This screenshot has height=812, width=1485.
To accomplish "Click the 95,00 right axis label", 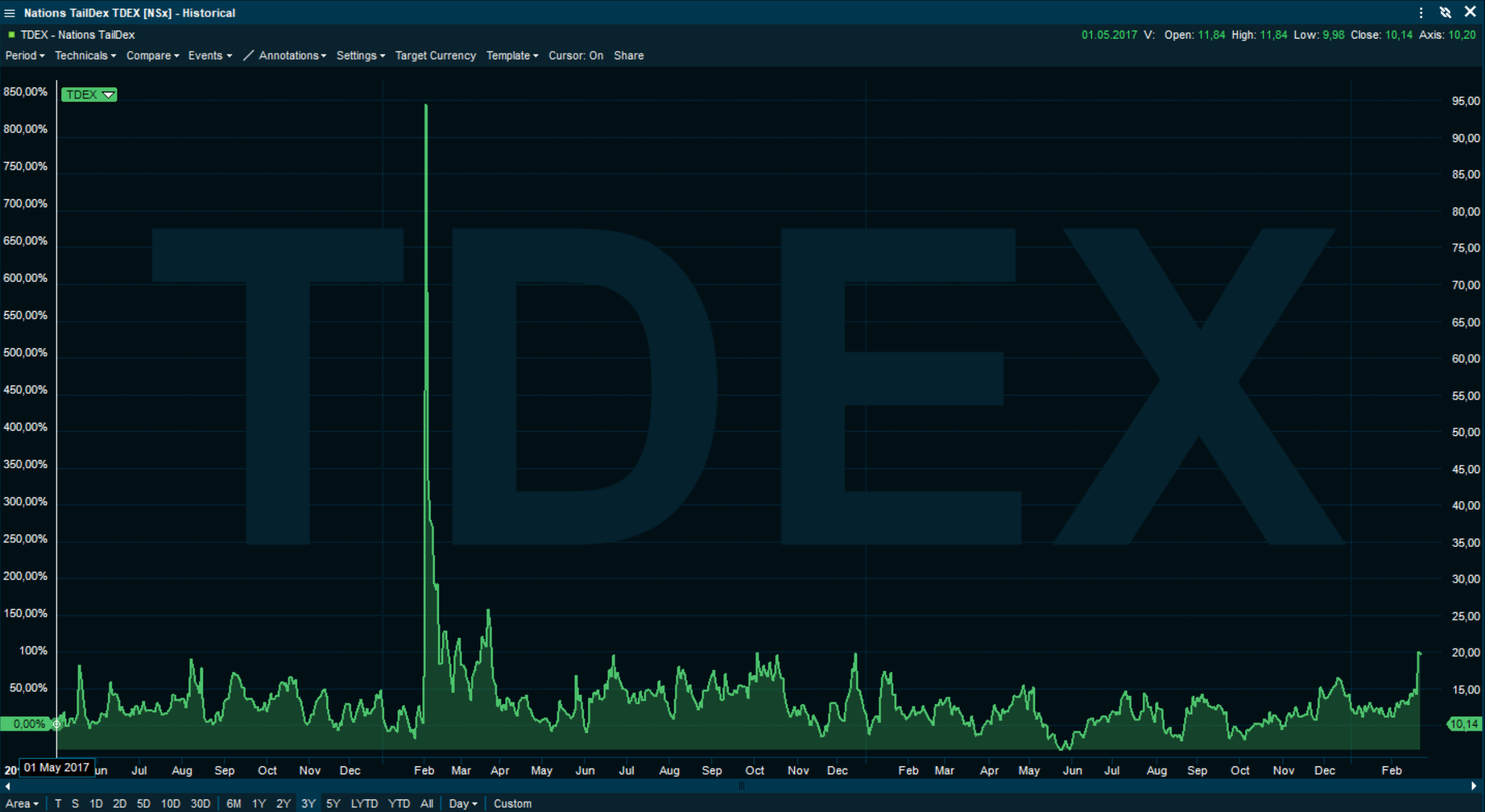I will (1465, 101).
